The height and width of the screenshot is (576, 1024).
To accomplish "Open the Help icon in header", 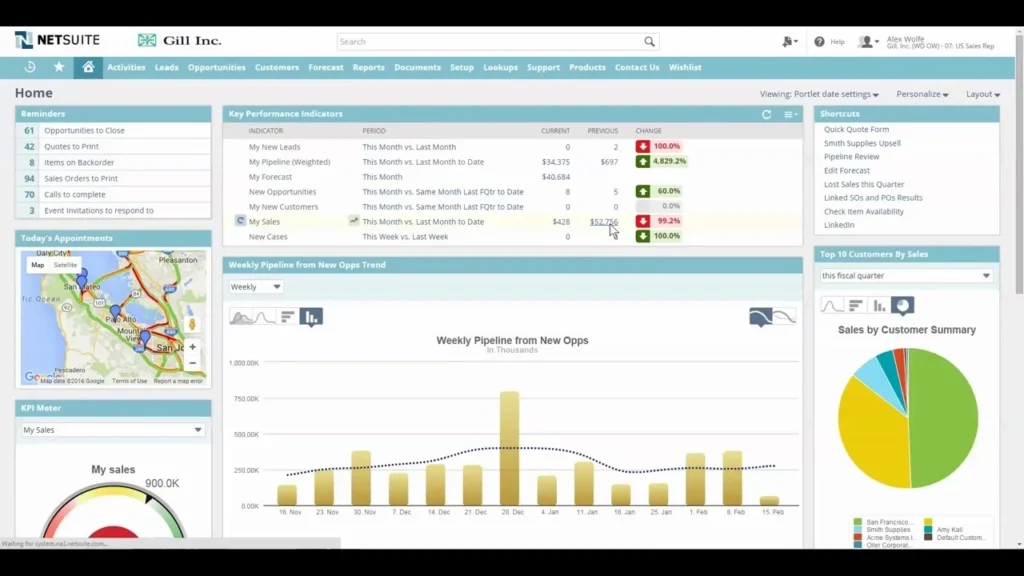I will (820, 42).
